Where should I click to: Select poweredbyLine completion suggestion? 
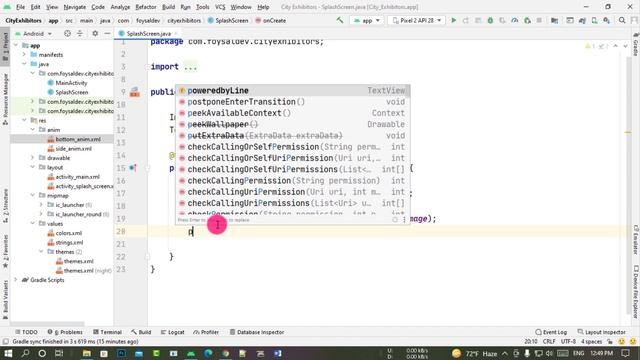pyautogui.click(x=293, y=91)
